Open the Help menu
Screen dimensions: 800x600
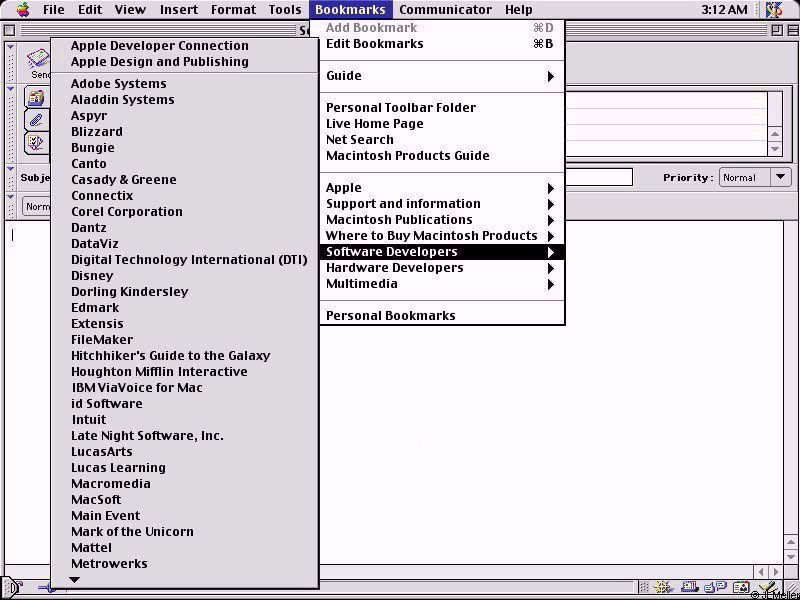pyautogui.click(x=518, y=10)
